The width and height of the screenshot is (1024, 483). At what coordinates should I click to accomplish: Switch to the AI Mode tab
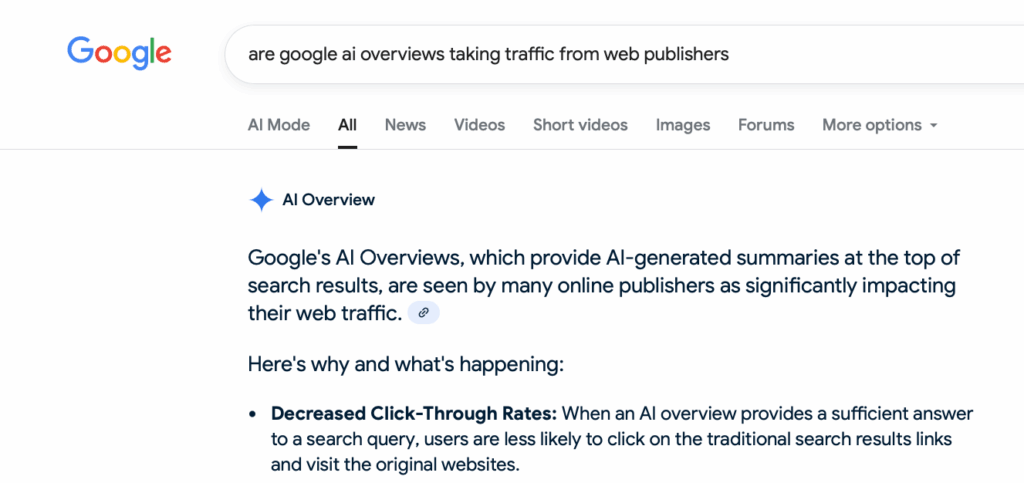point(279,125)
